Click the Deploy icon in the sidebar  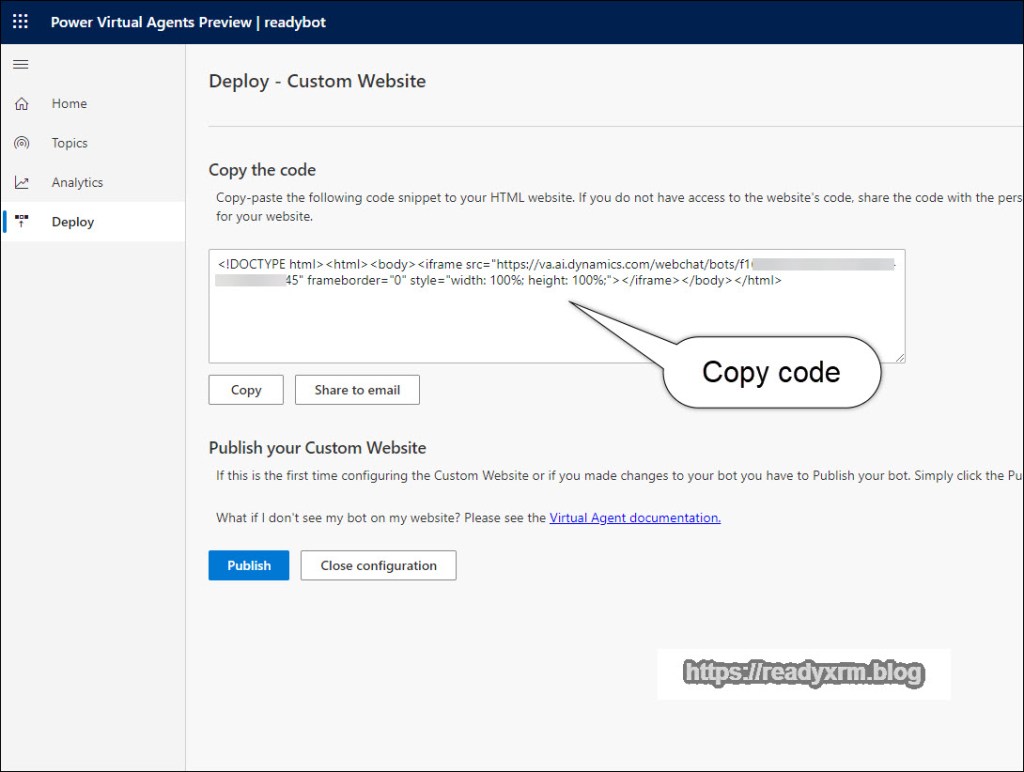point(21,222)
